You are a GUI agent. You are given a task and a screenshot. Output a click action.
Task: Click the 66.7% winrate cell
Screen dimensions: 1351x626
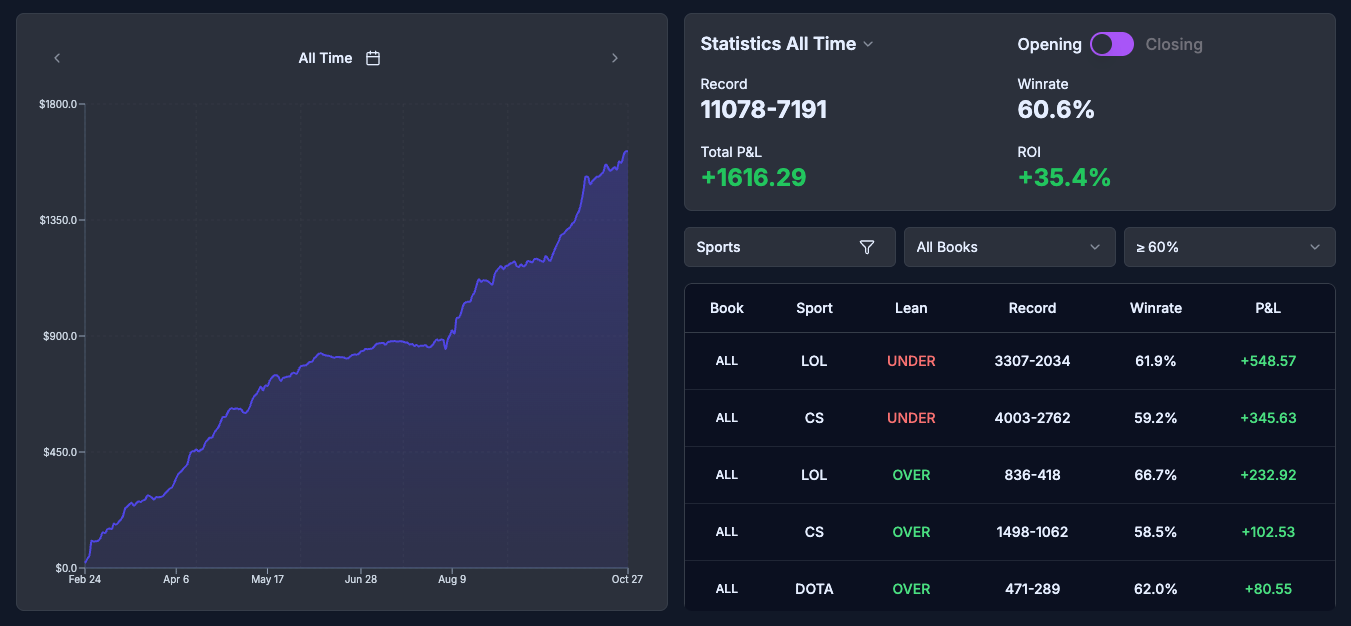pyautogui.click(x=1156, y=475)
